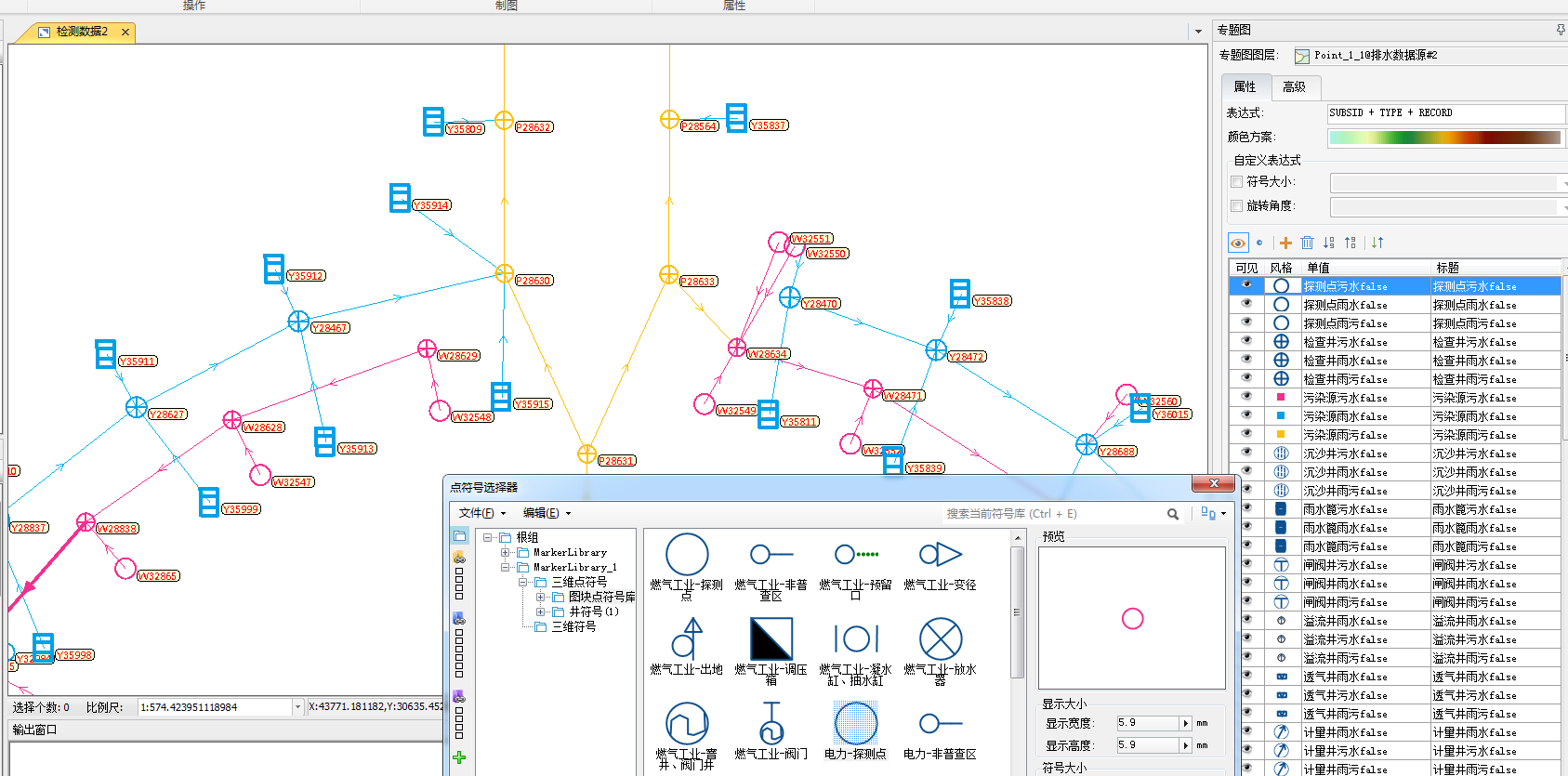Toggle visibility of 污染源污水false row
The height and width of the screenshot is (776, 1568).
pyautogui.click(x=1246, y=397)
